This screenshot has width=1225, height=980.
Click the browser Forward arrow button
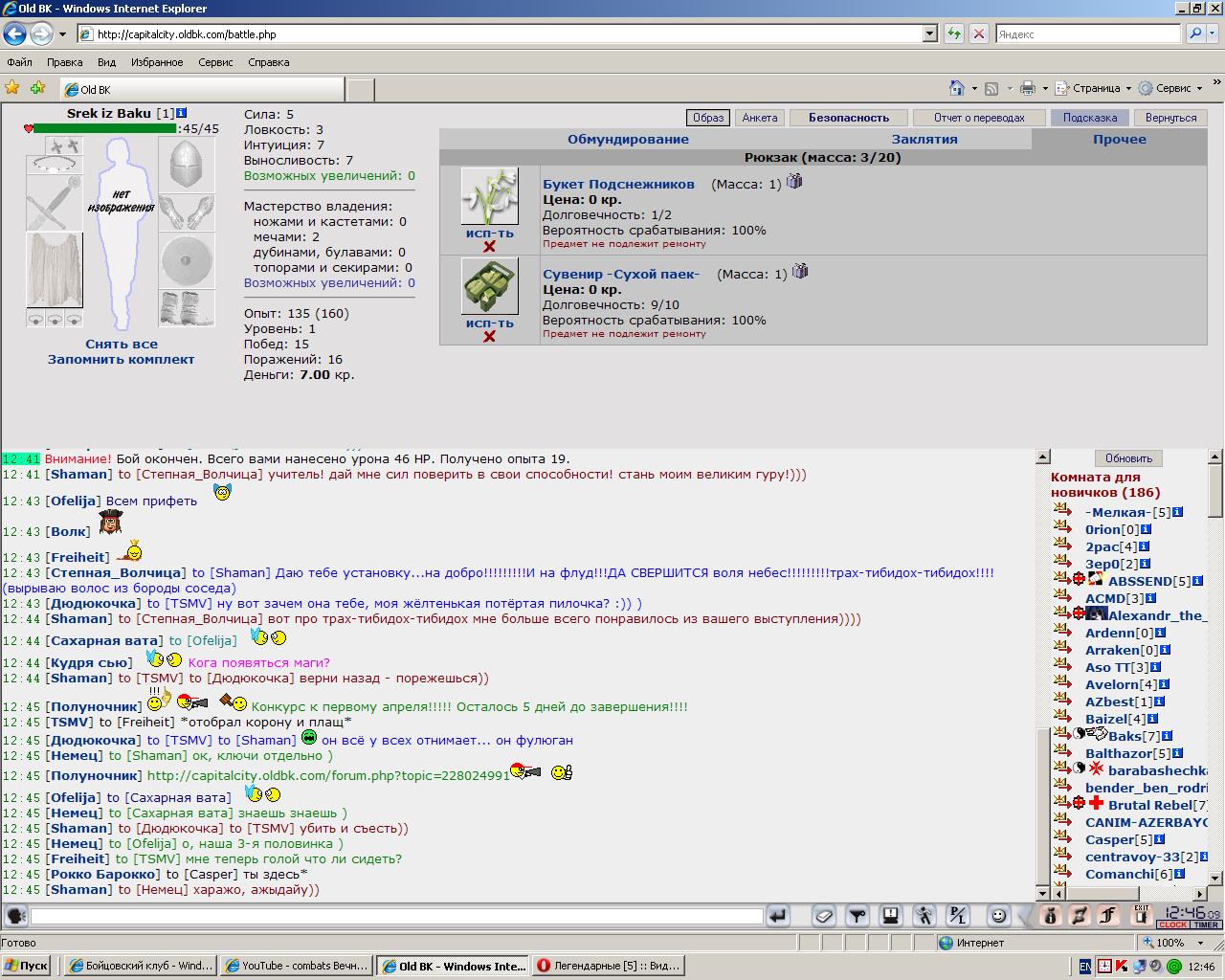[x=41, y=33]
